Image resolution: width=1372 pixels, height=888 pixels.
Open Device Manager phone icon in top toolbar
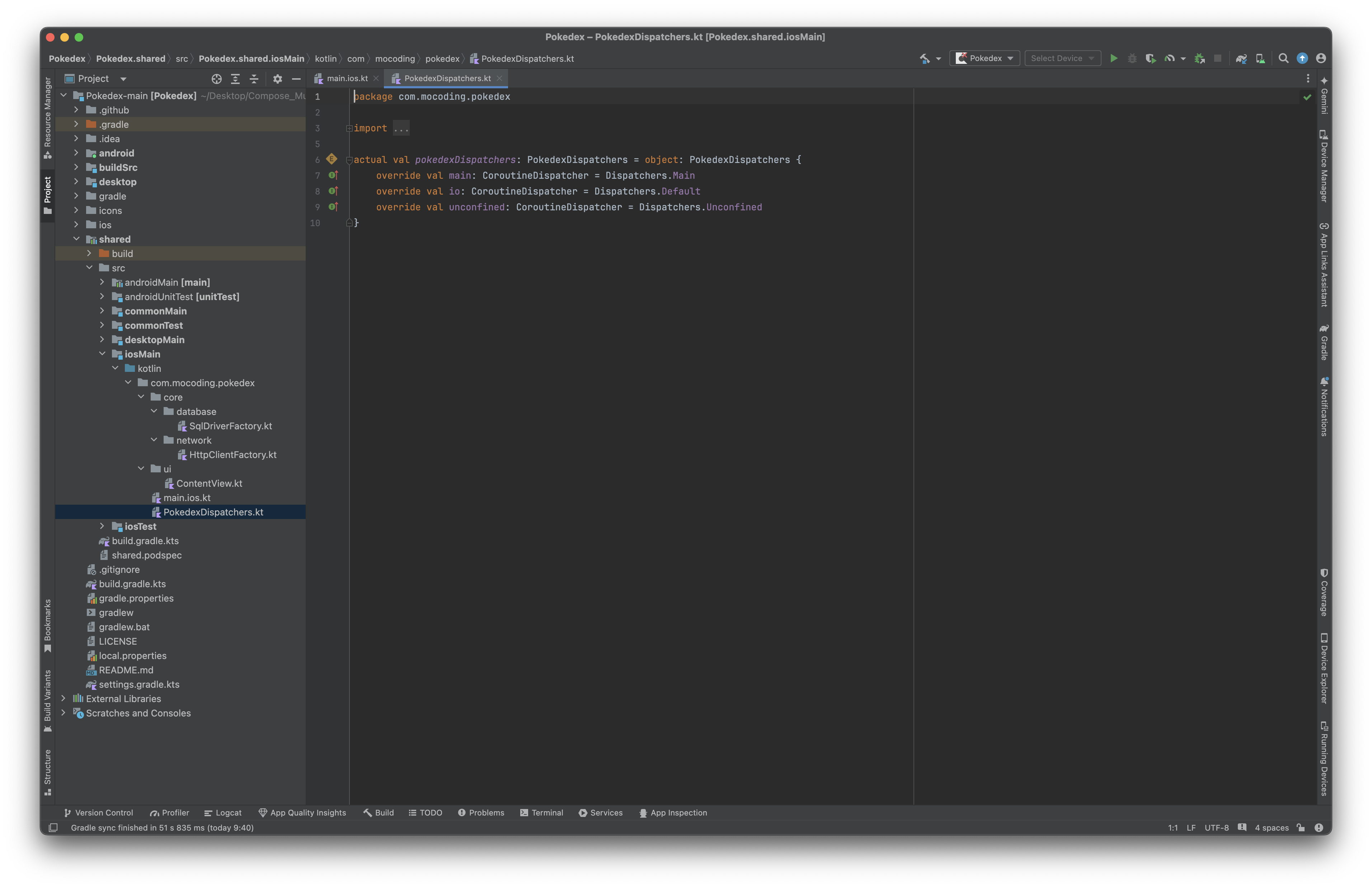point(1260,58)
